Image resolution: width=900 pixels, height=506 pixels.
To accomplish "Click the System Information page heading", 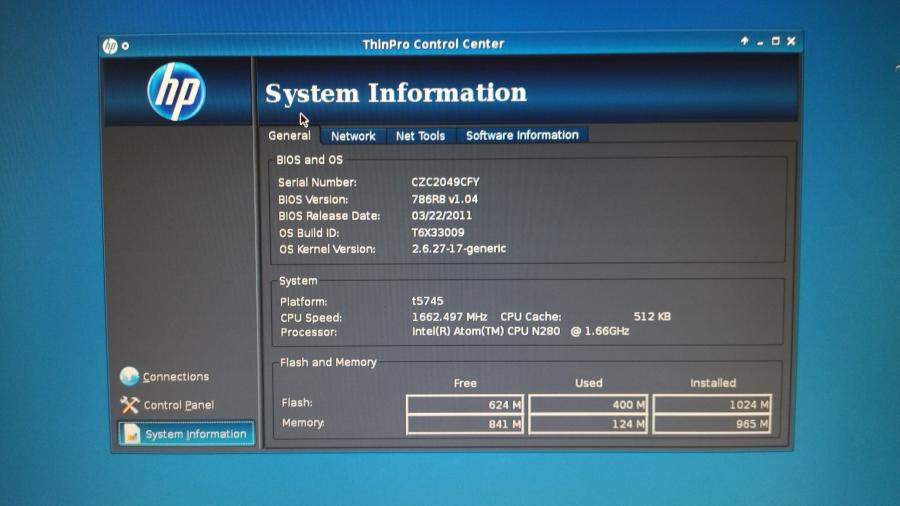I will point(395,93).
